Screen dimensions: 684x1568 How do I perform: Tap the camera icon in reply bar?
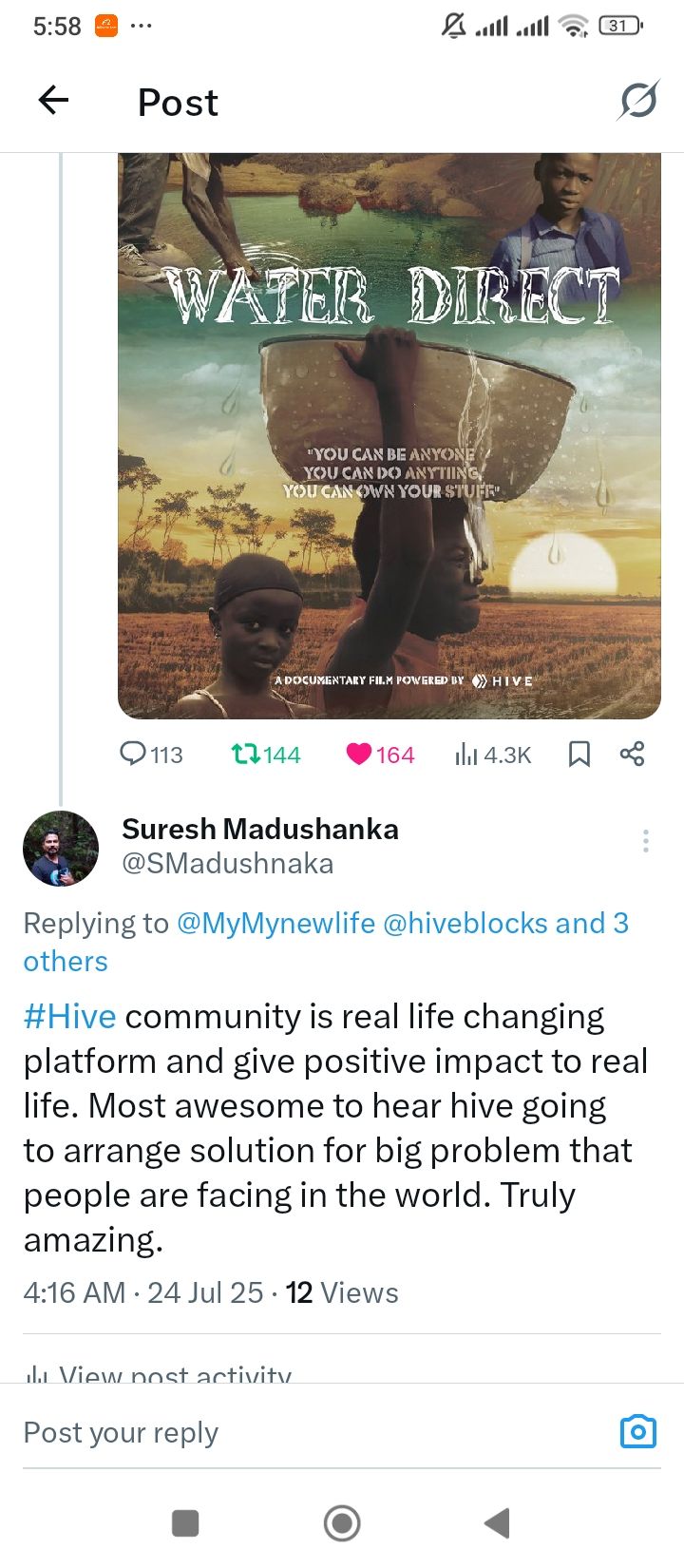(x=638, y=1431)
